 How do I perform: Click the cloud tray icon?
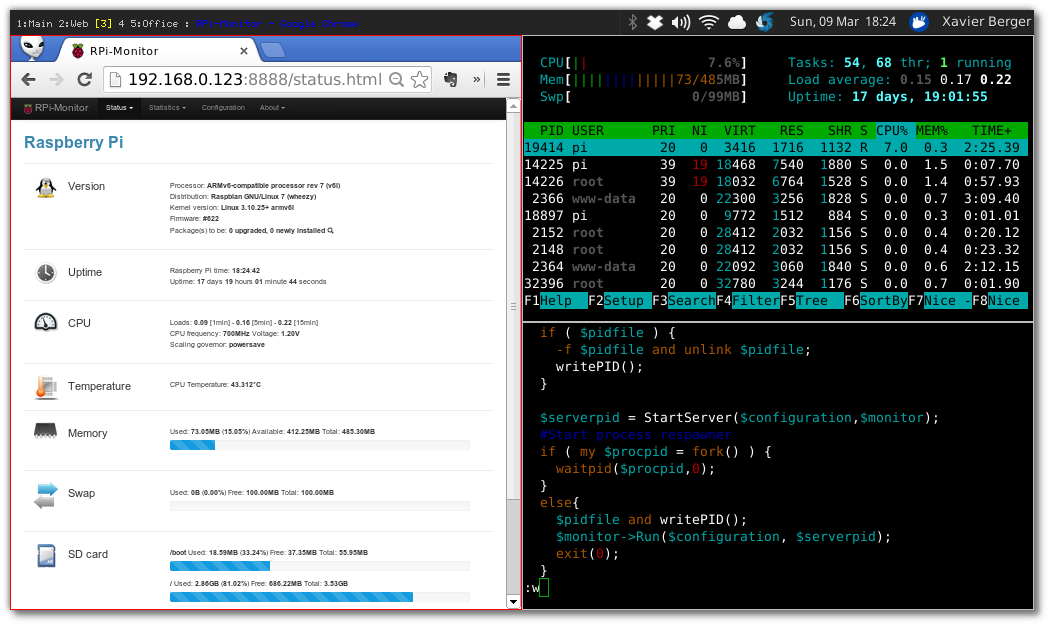[x=737, y=23]
